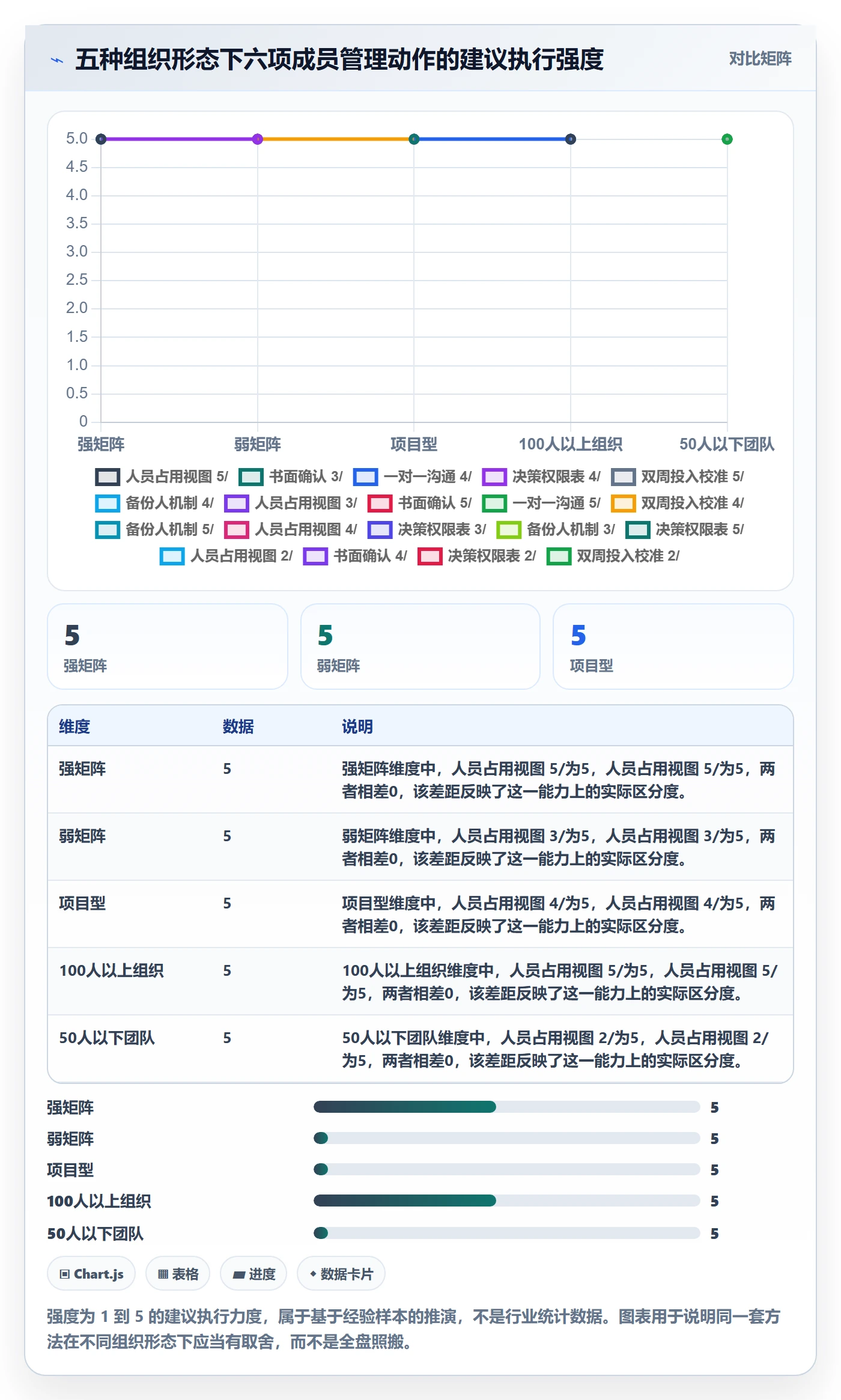This screenshot has height=1400, width=841.
Task: Toggle the "一对一沟通 5/" legend entry
Action: [541, 504]
